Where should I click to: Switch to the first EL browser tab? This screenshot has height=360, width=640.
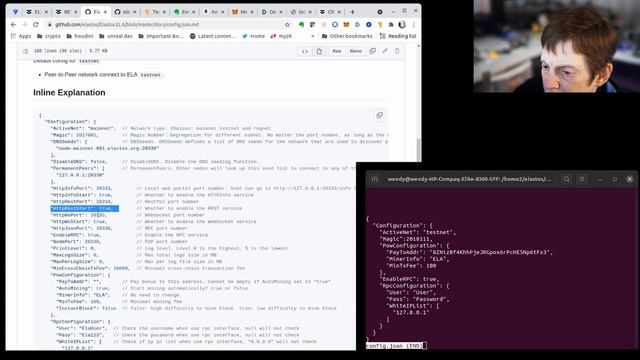37,12
